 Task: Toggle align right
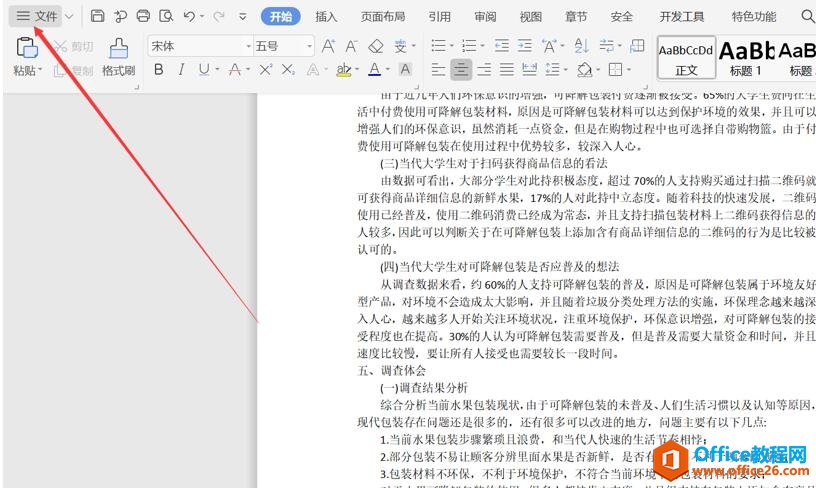point(484,69)
